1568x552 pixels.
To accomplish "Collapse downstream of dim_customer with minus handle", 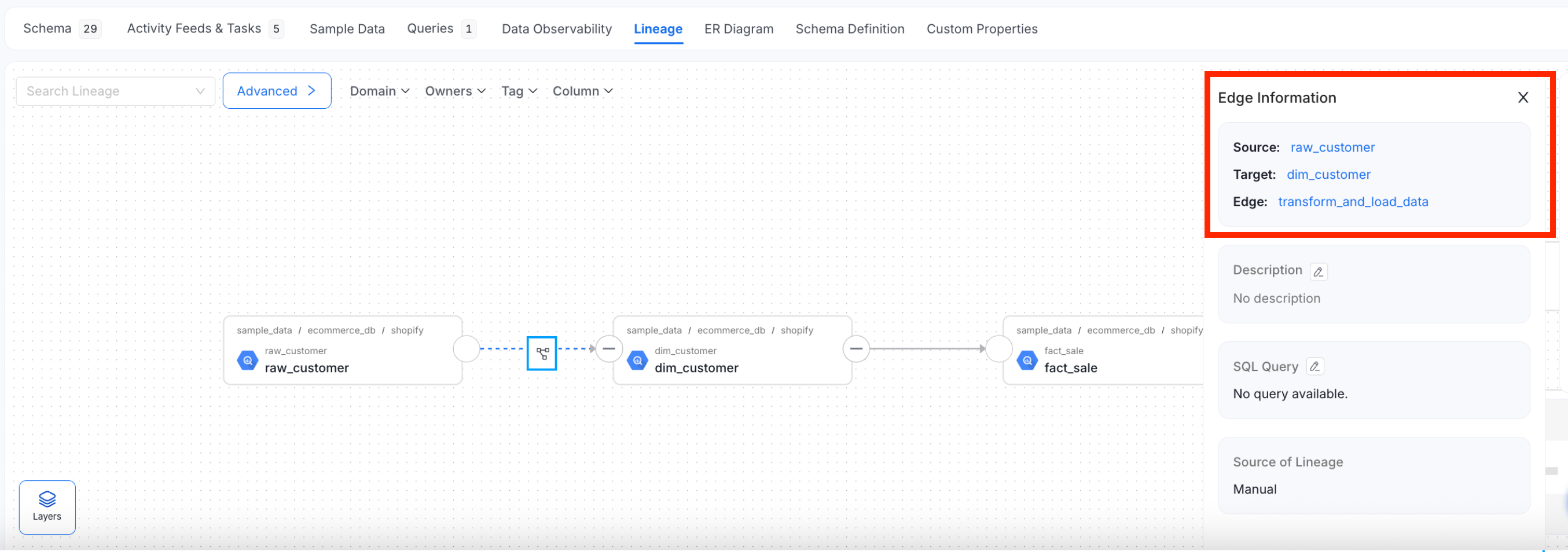I will coord(856,349).
